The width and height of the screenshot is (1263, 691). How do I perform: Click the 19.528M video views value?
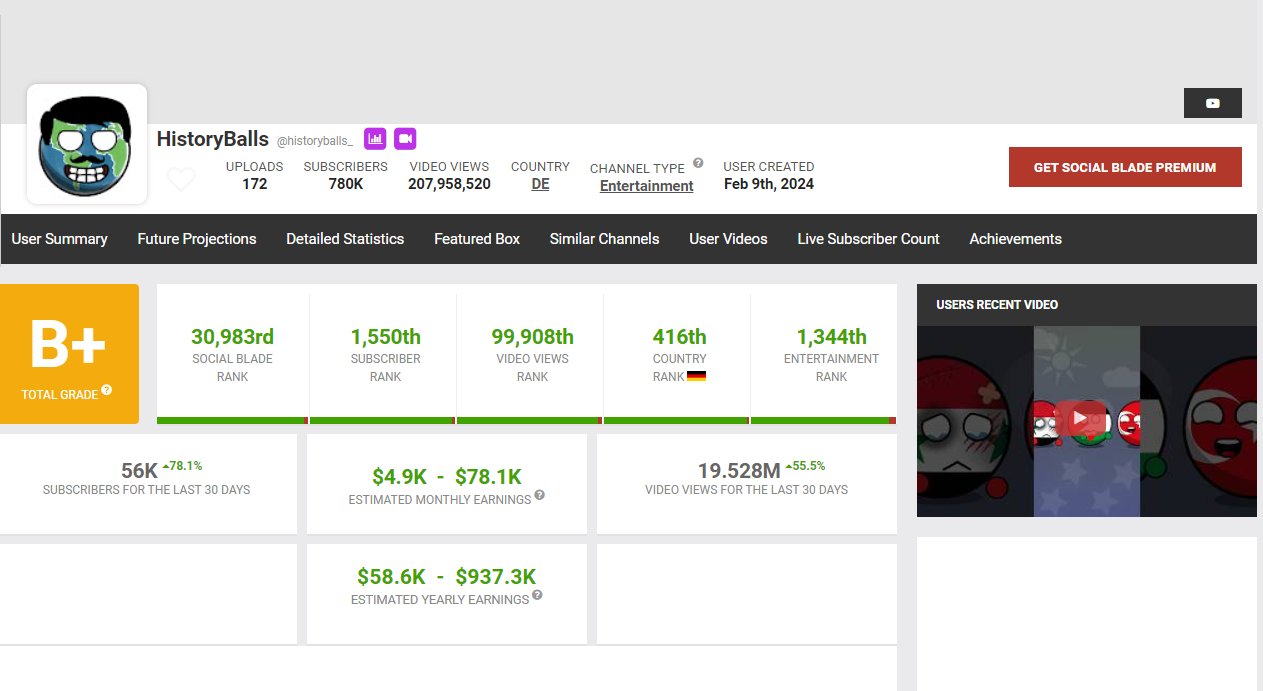pos(739,471)
